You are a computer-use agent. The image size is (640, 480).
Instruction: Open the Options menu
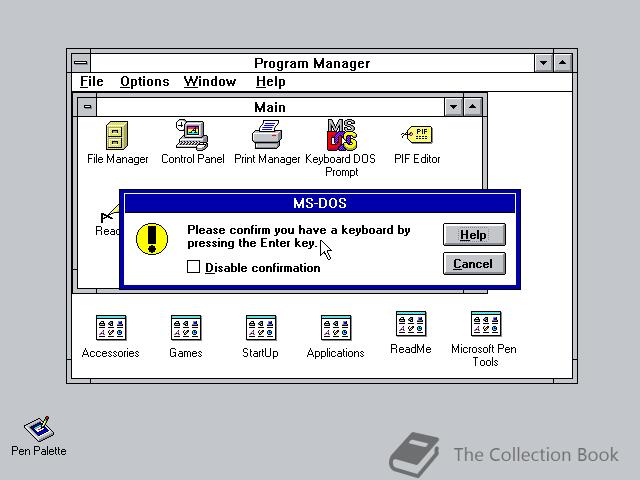(144, 82)
